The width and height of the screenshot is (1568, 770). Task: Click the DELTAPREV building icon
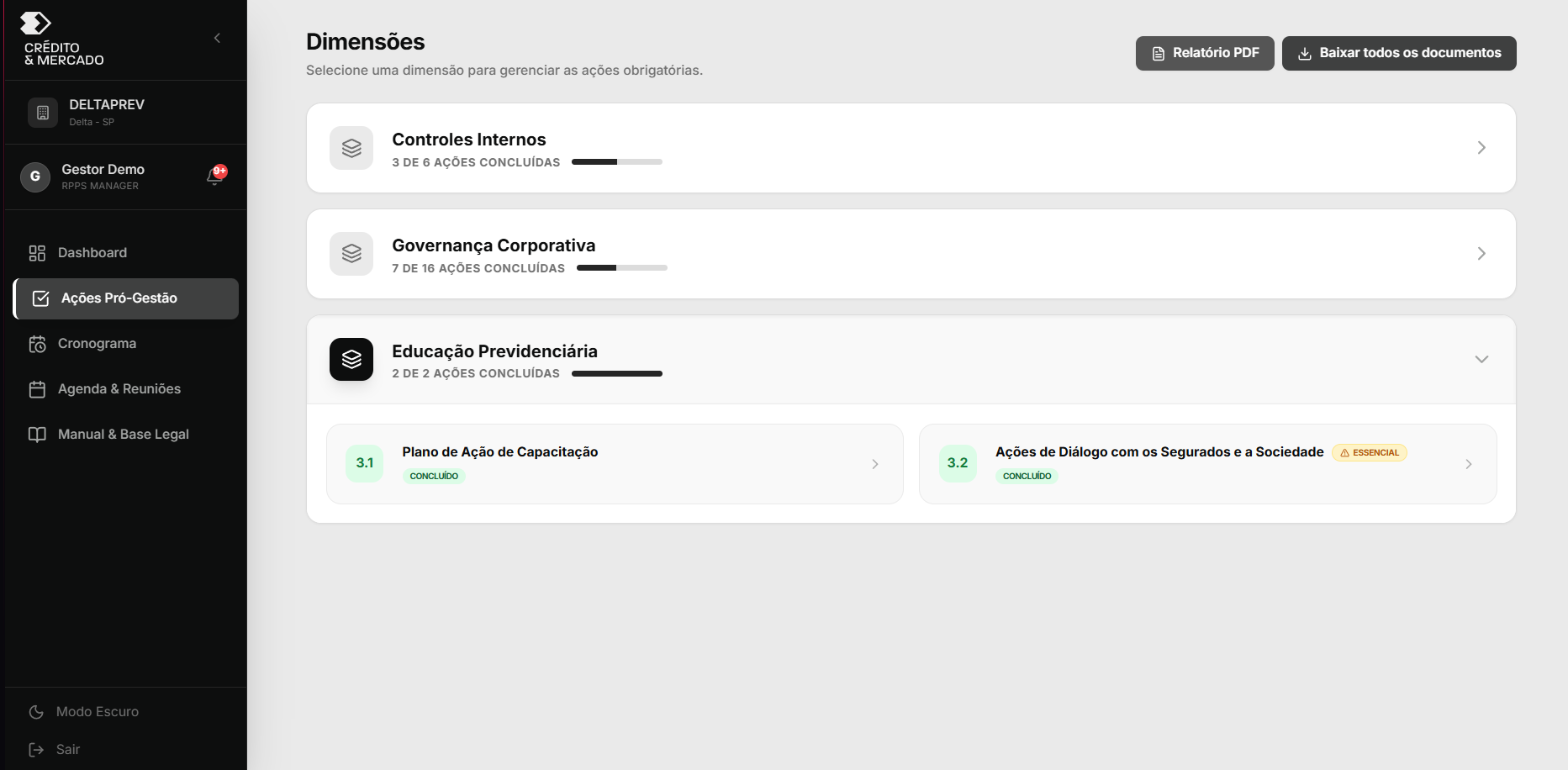click(43, 113)
